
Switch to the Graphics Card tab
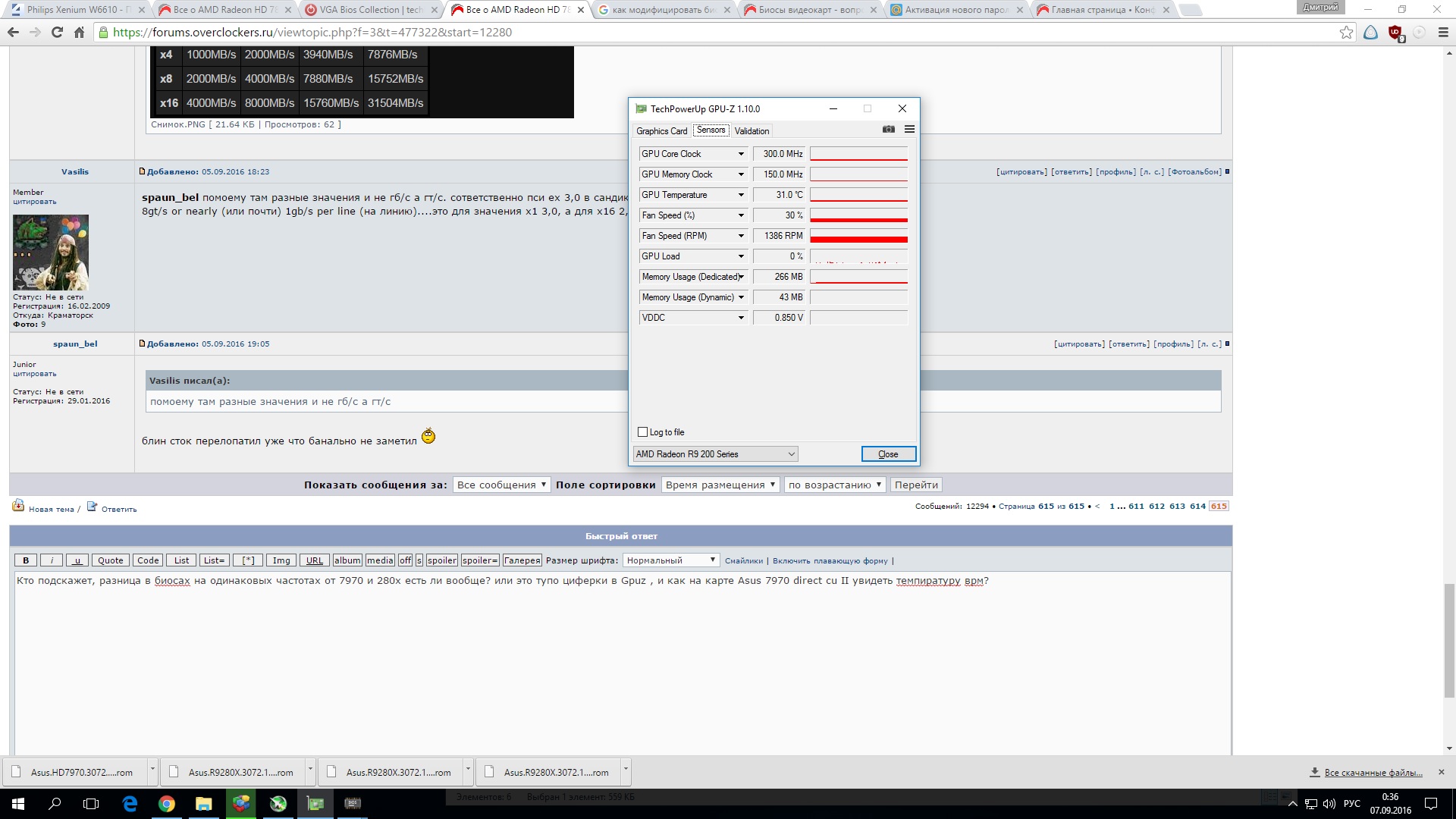(661, 131)
